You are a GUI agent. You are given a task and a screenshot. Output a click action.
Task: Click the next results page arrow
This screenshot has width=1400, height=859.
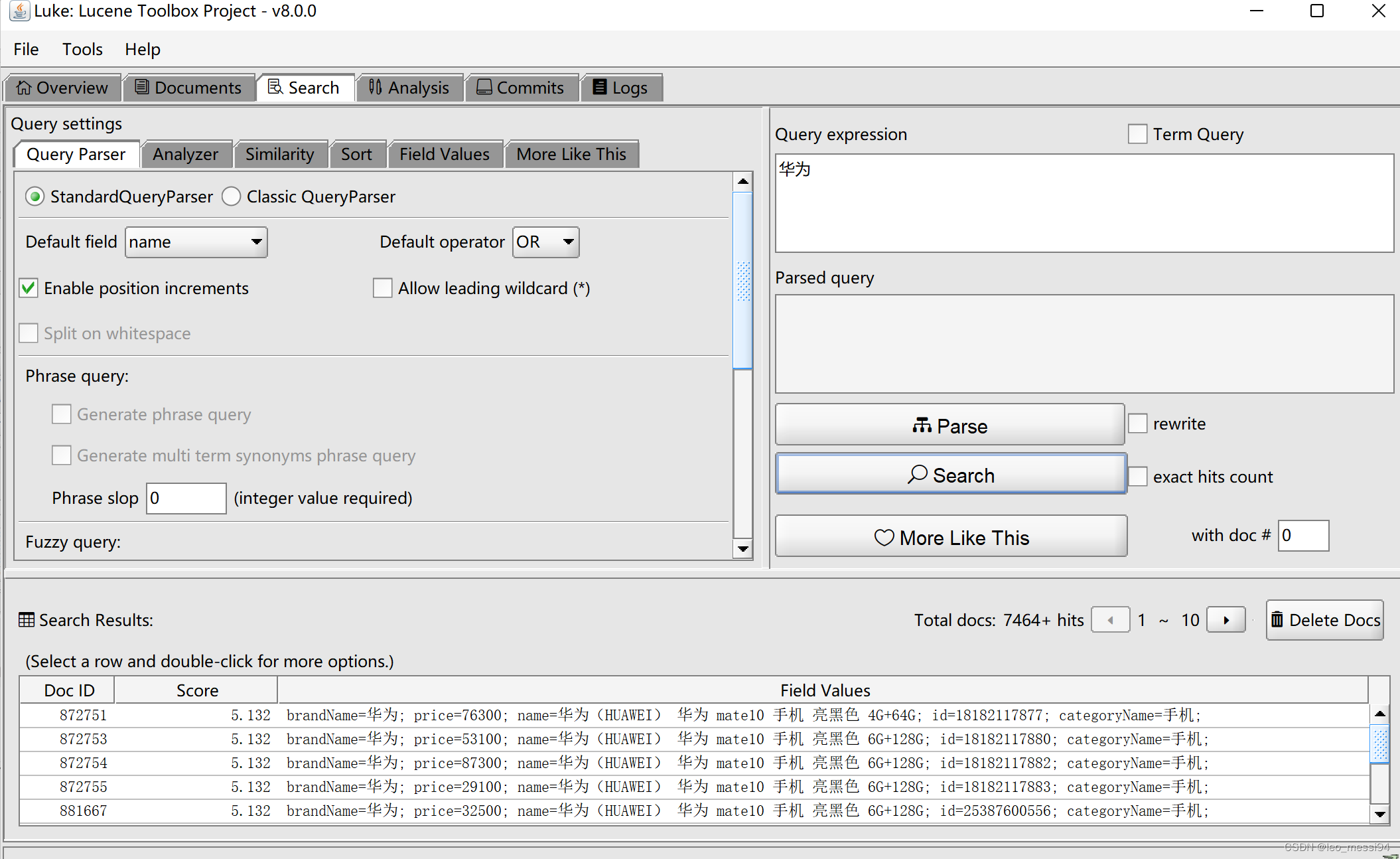coord(1225,620)
